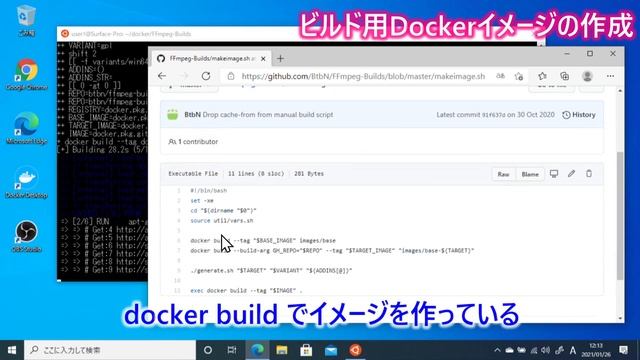This screenshot has width=640, height=360.
Task: Open the 'Drop cache-from from manual build script' commit
Action: (268, 115)
